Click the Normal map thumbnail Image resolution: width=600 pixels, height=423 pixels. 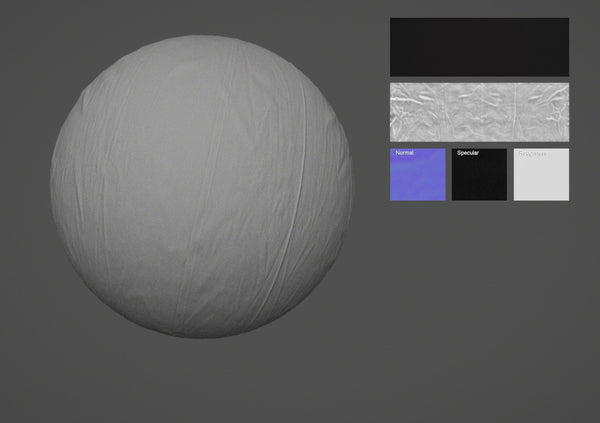tap(418, 175)
